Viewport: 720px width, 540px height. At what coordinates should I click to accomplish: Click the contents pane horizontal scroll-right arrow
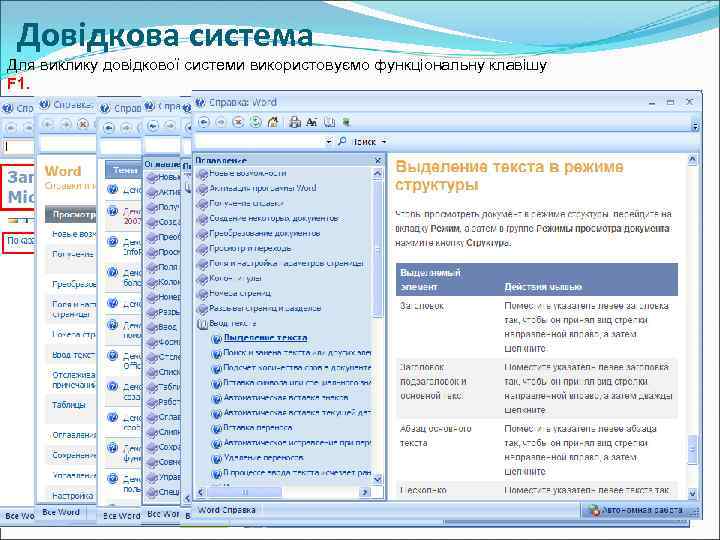(x=365, y=492)
